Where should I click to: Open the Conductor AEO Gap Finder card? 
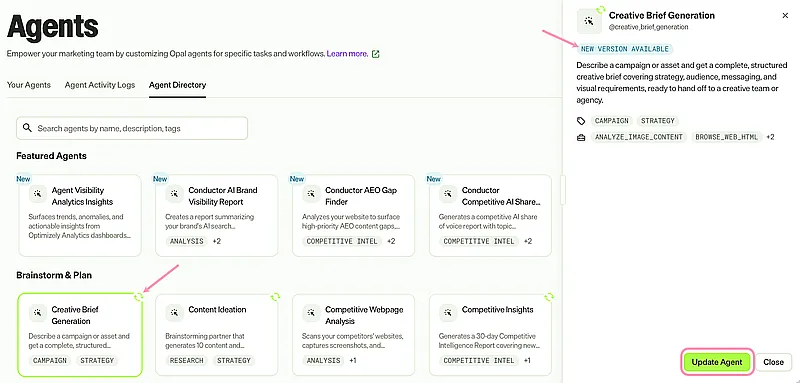(354, 215)
